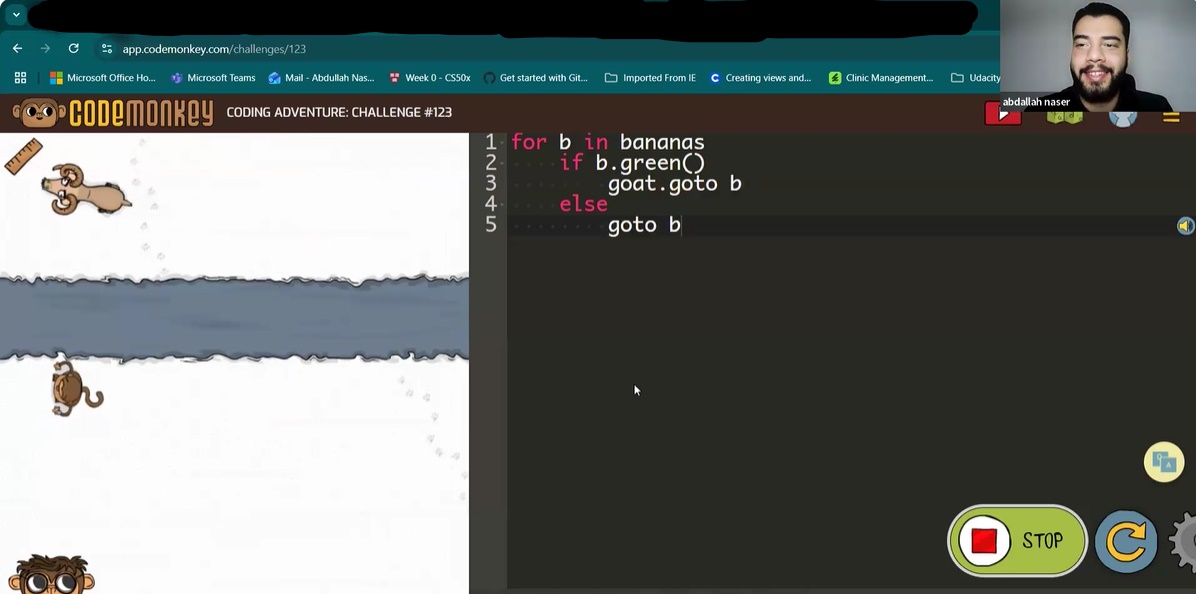Click the goat character

tap(85, 189)
